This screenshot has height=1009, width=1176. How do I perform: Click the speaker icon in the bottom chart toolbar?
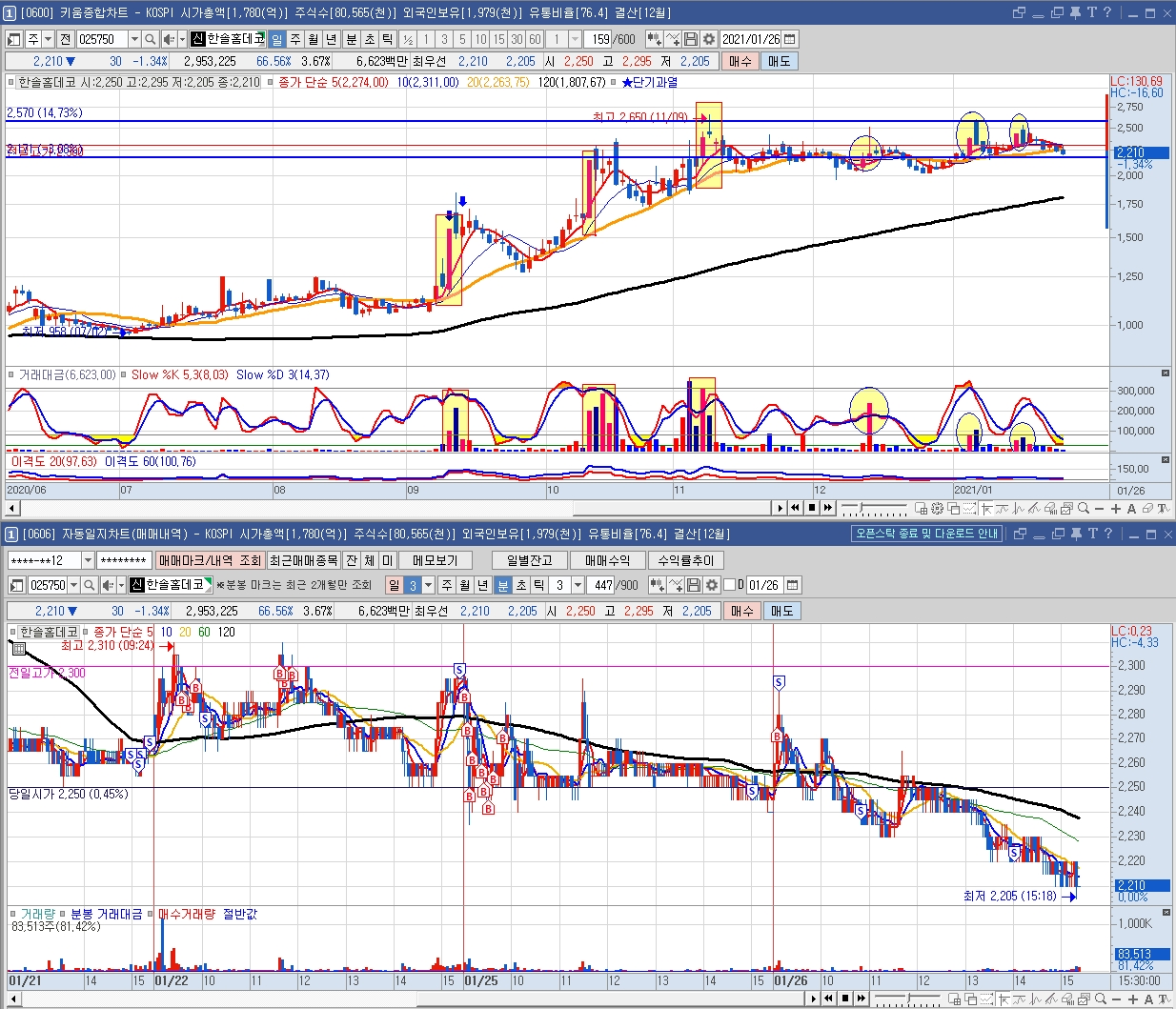click(107, 585)
